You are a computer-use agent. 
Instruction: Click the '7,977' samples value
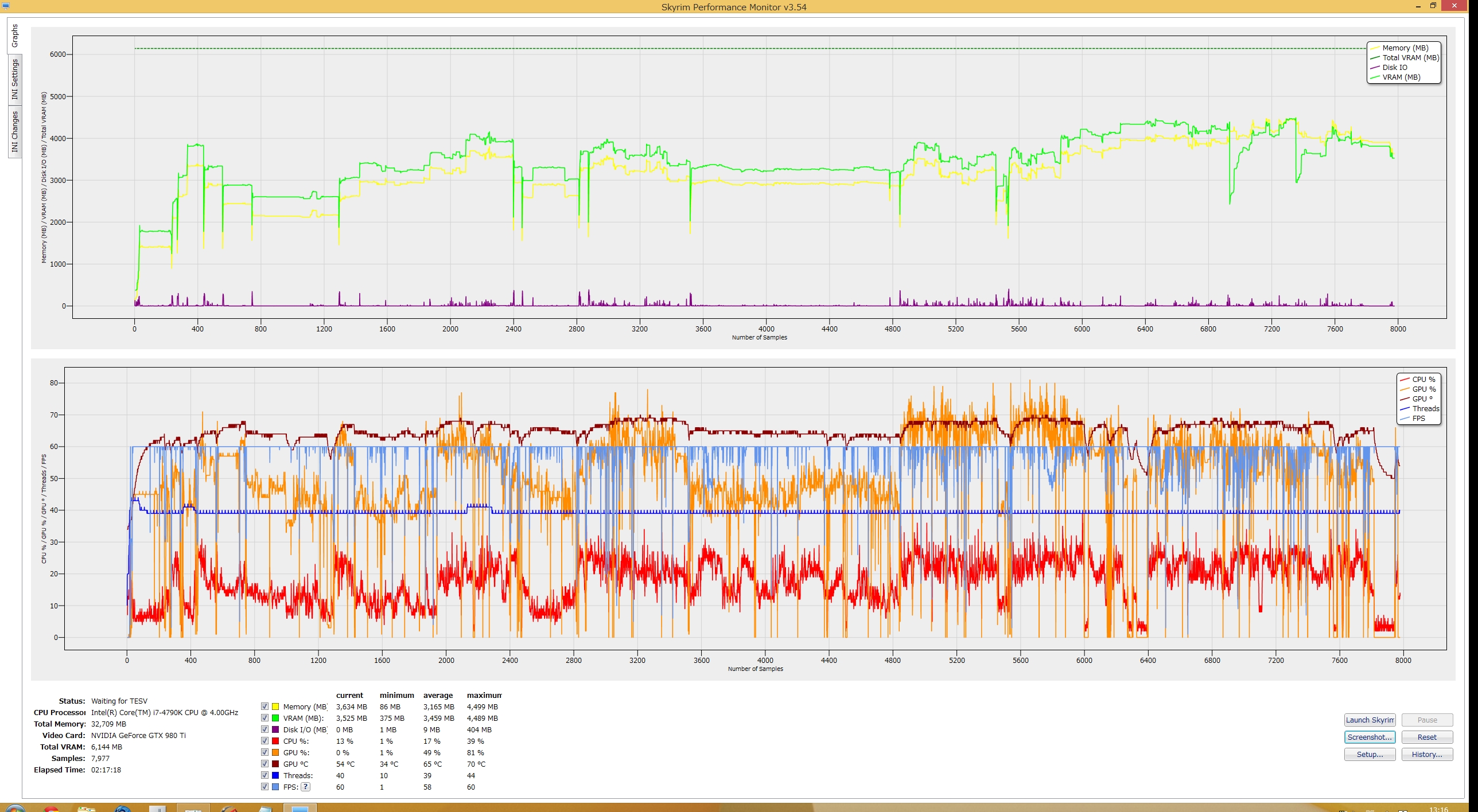[x=100, y=759]
